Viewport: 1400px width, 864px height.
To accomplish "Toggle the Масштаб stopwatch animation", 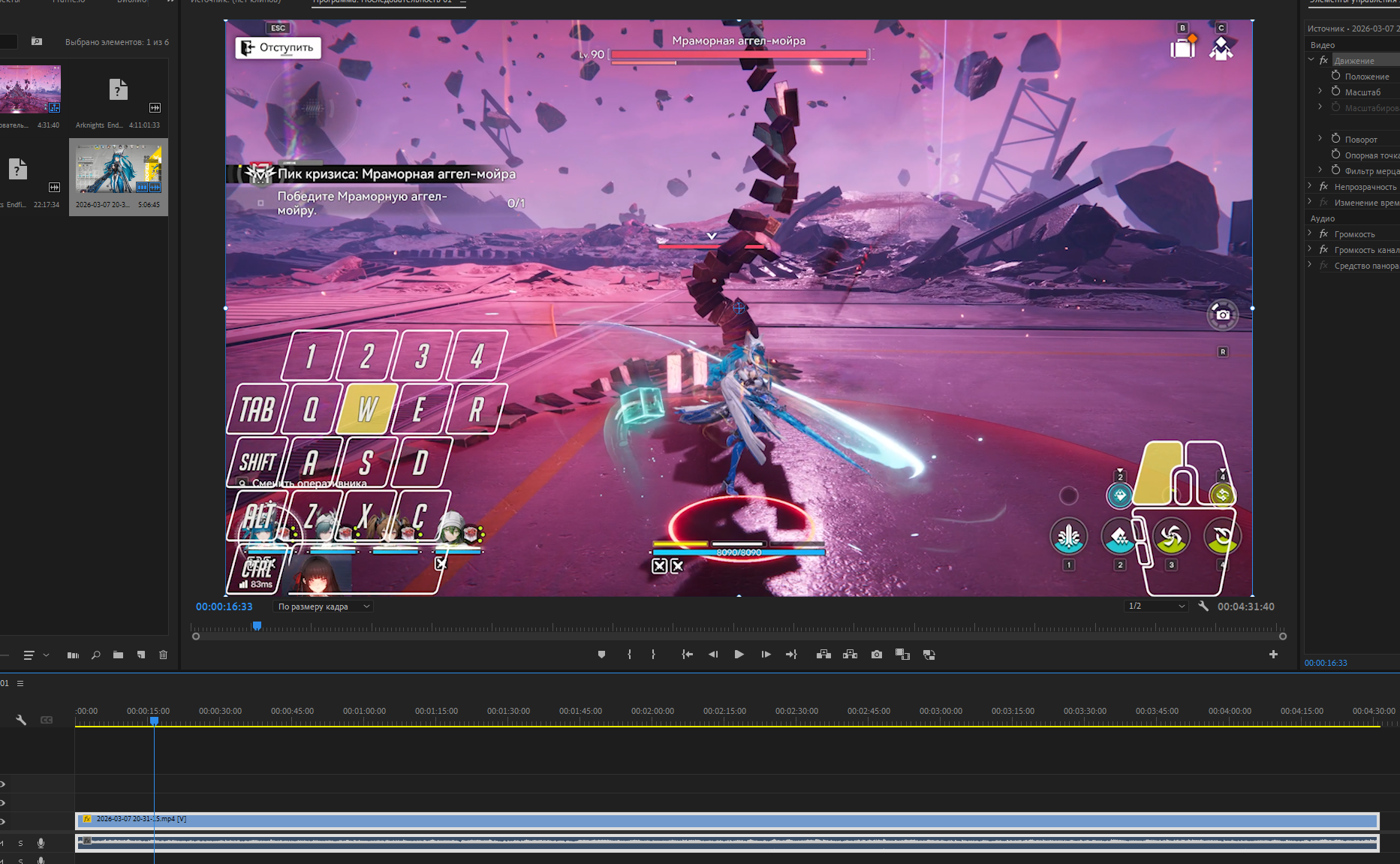I will pos(1335,92).
